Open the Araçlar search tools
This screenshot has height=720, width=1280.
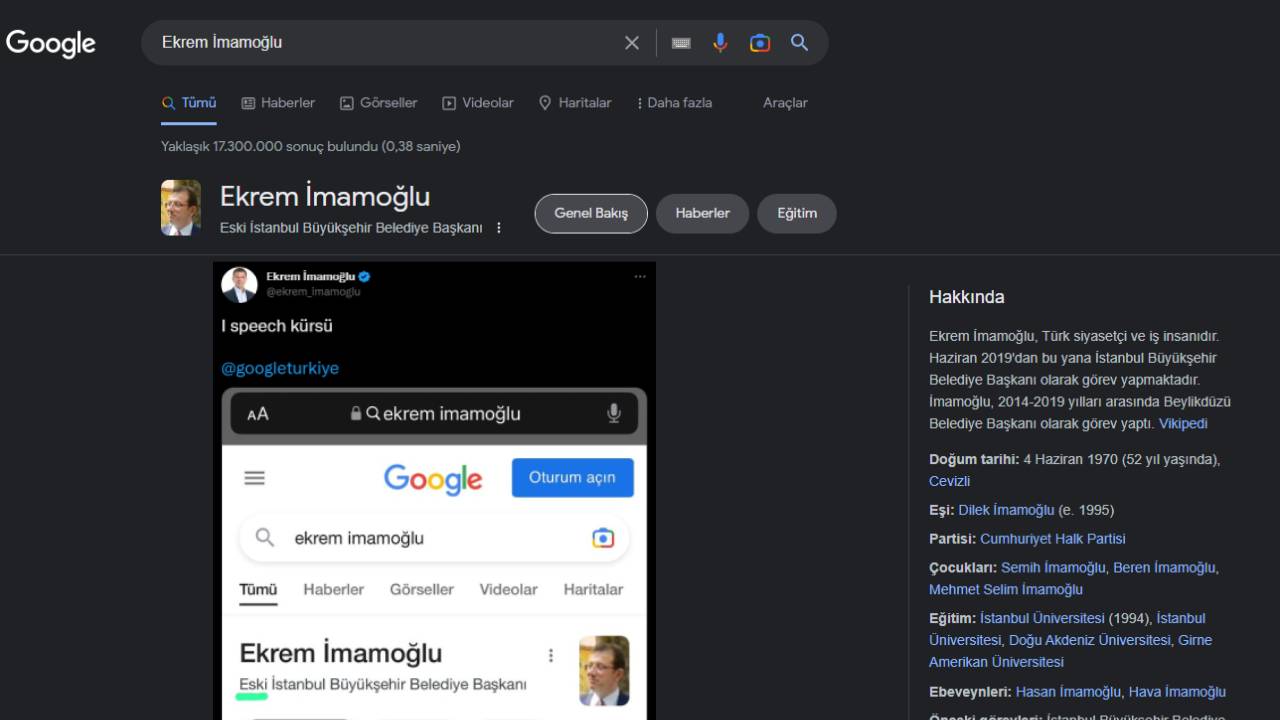(784, 103)
